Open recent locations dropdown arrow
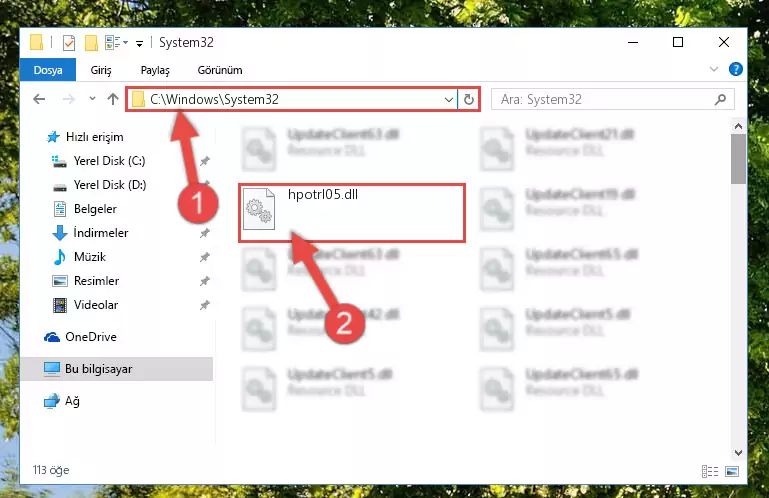 pos(92,99)
